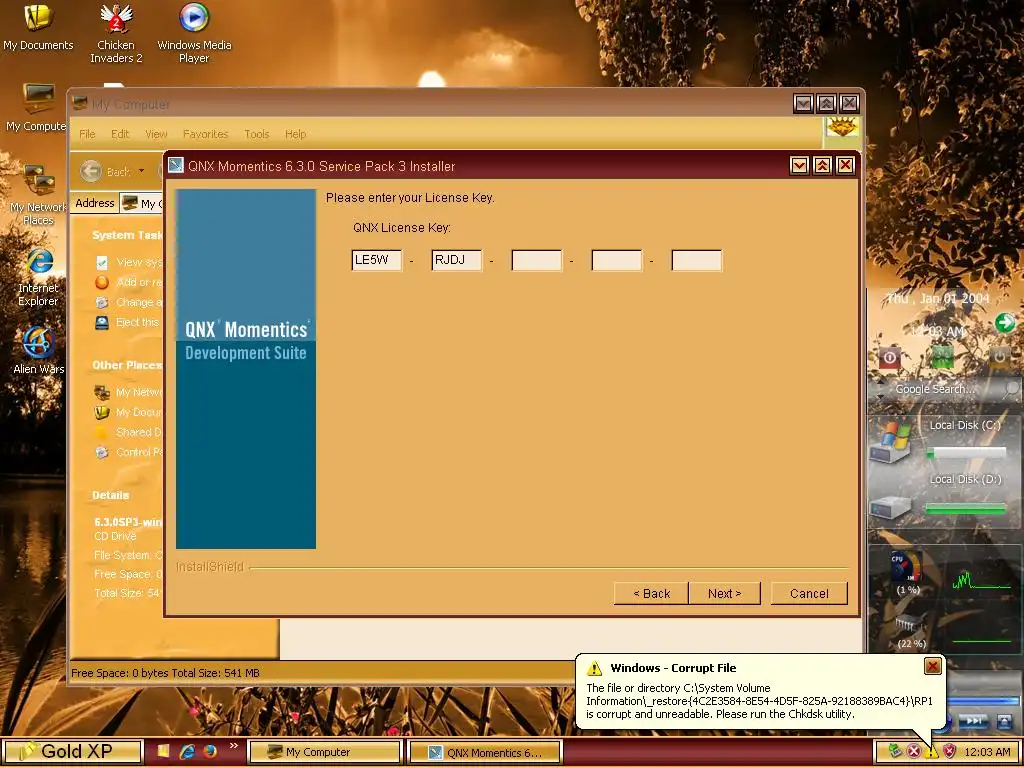Open the Help menu in My Computer
This screenshot has width=1024, height=768.
pos(295,134)
